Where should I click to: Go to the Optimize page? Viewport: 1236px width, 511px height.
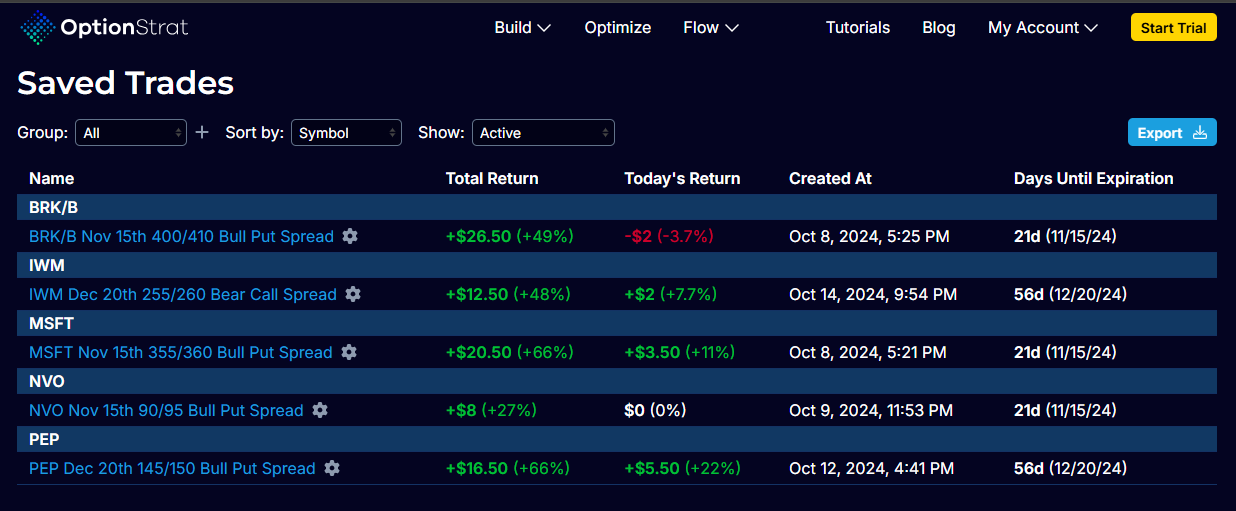tap(617, 28)
